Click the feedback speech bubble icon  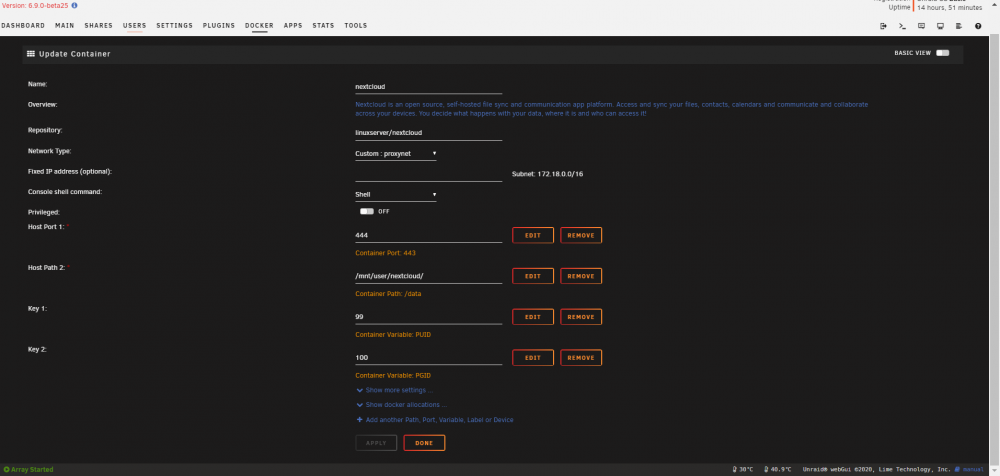click(922, 26)
